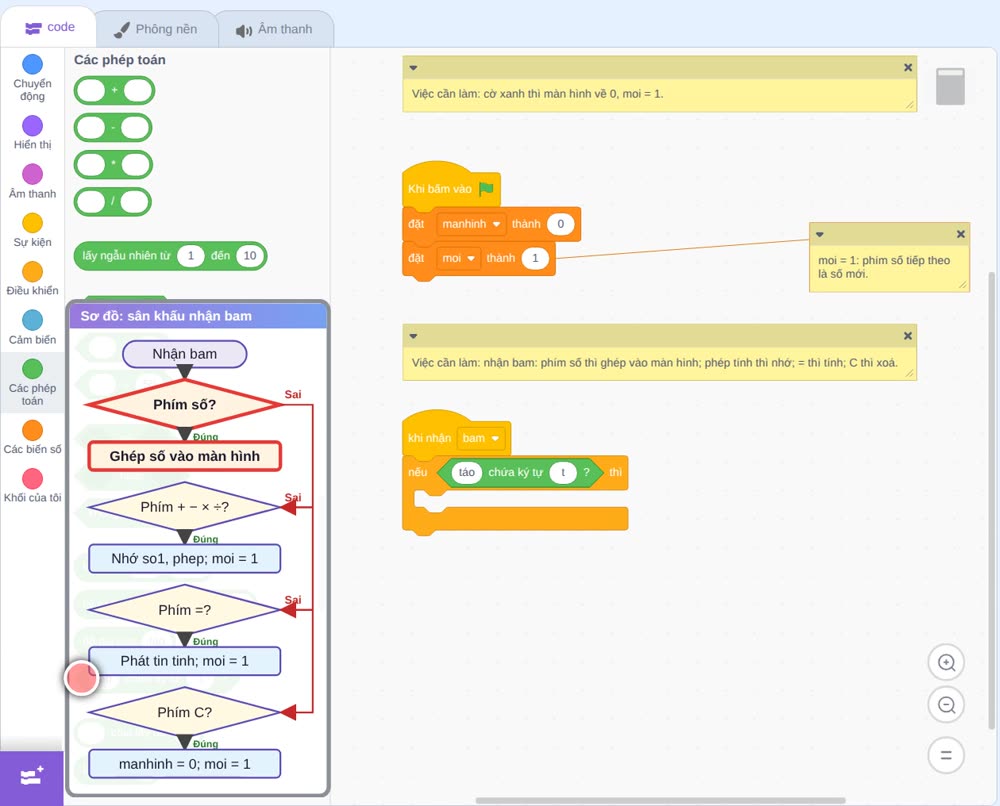Open the Cảm biến block category

click(x=32, y=328)
